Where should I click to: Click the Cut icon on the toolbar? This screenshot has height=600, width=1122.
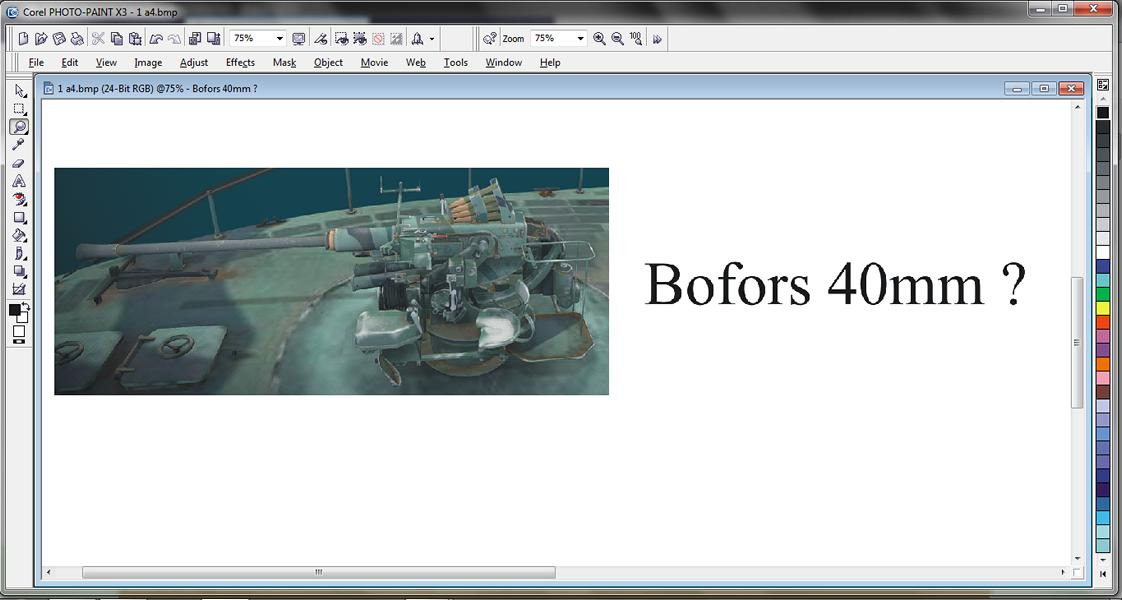click(x=97, y=38)
